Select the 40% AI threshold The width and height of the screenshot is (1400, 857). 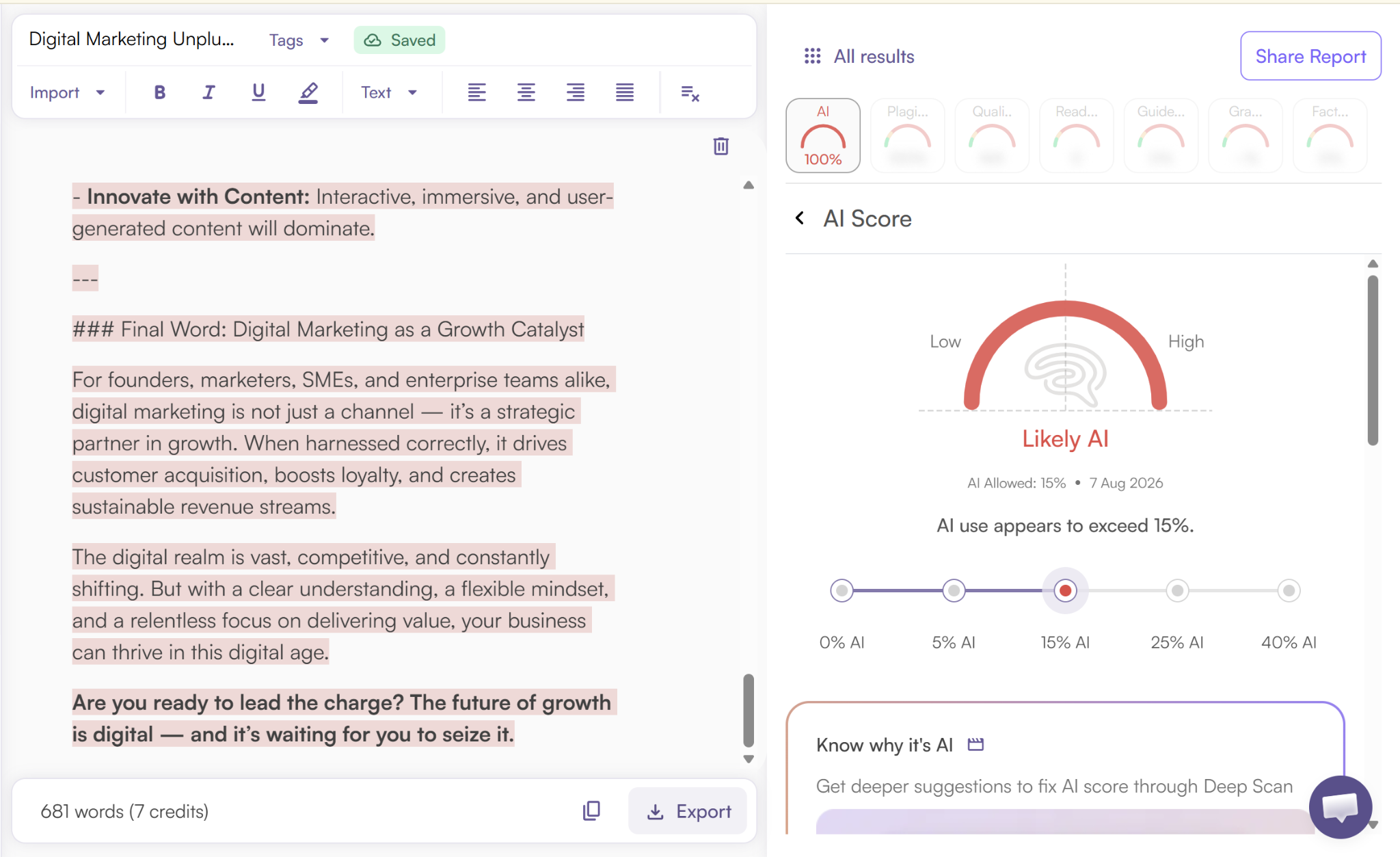pyautogui.click(x=1289, y=590)
